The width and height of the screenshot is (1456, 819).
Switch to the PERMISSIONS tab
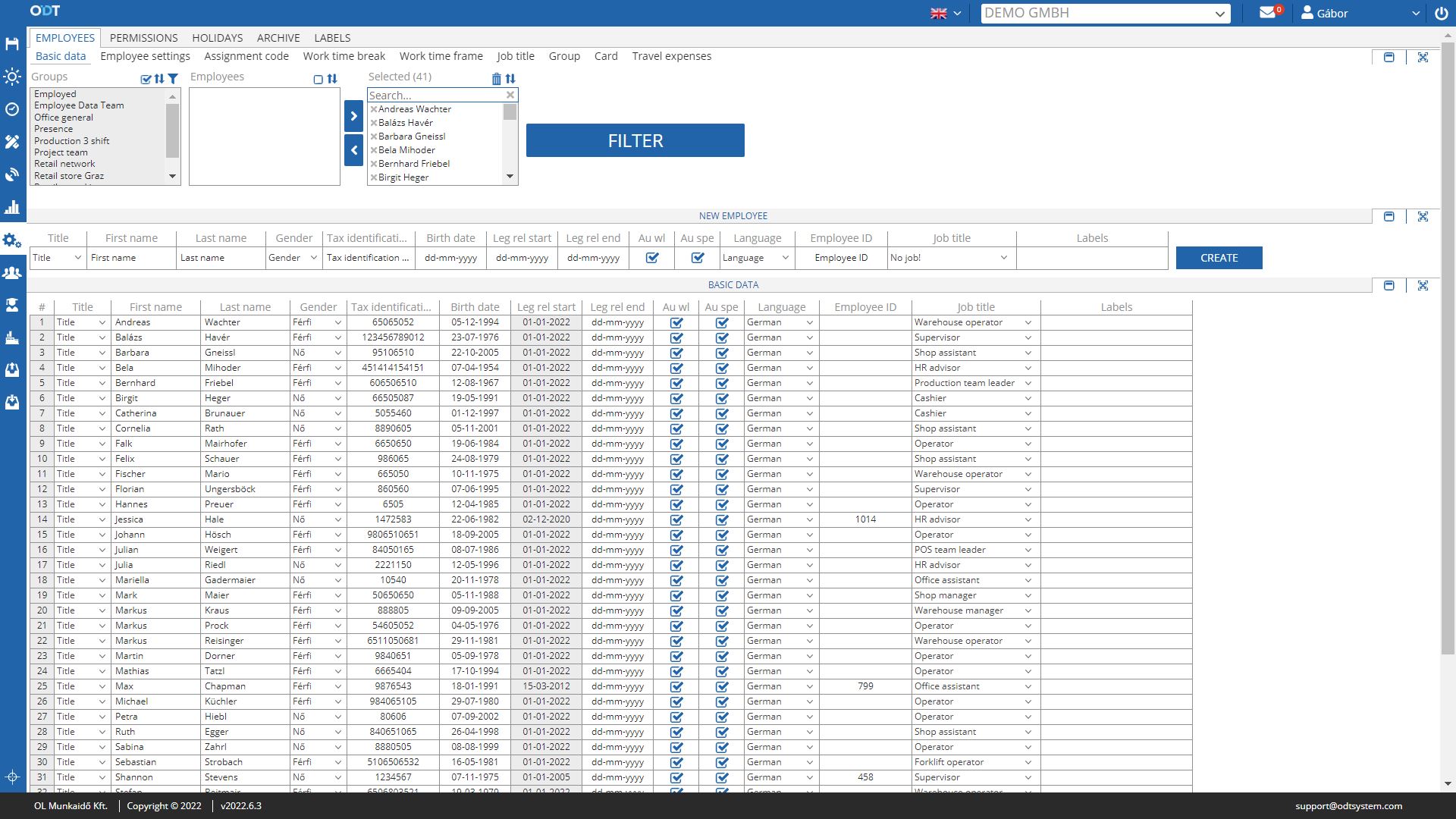pos(143,37)
